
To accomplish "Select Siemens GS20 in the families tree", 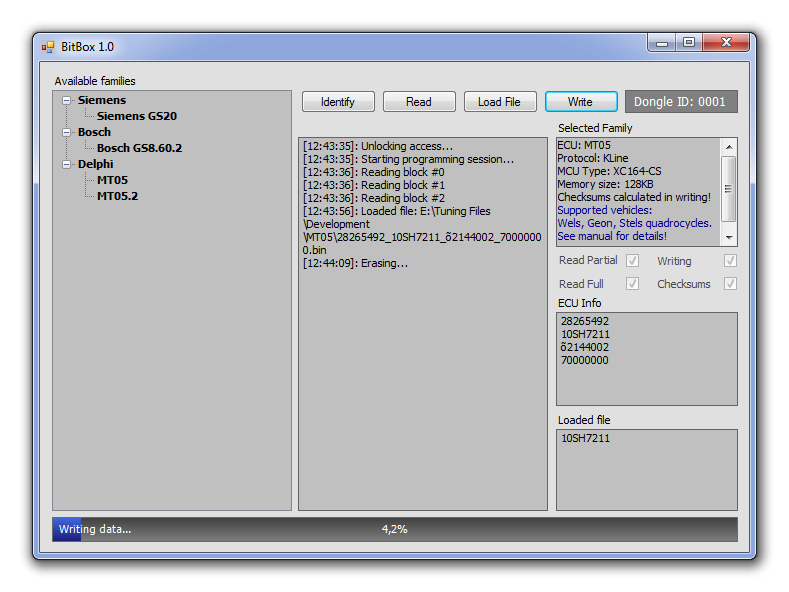I will tap(136, 116).
